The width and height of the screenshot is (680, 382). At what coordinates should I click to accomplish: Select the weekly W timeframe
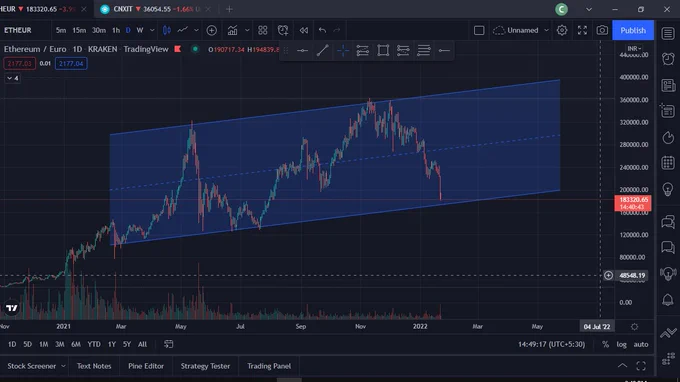coord(140,30)
